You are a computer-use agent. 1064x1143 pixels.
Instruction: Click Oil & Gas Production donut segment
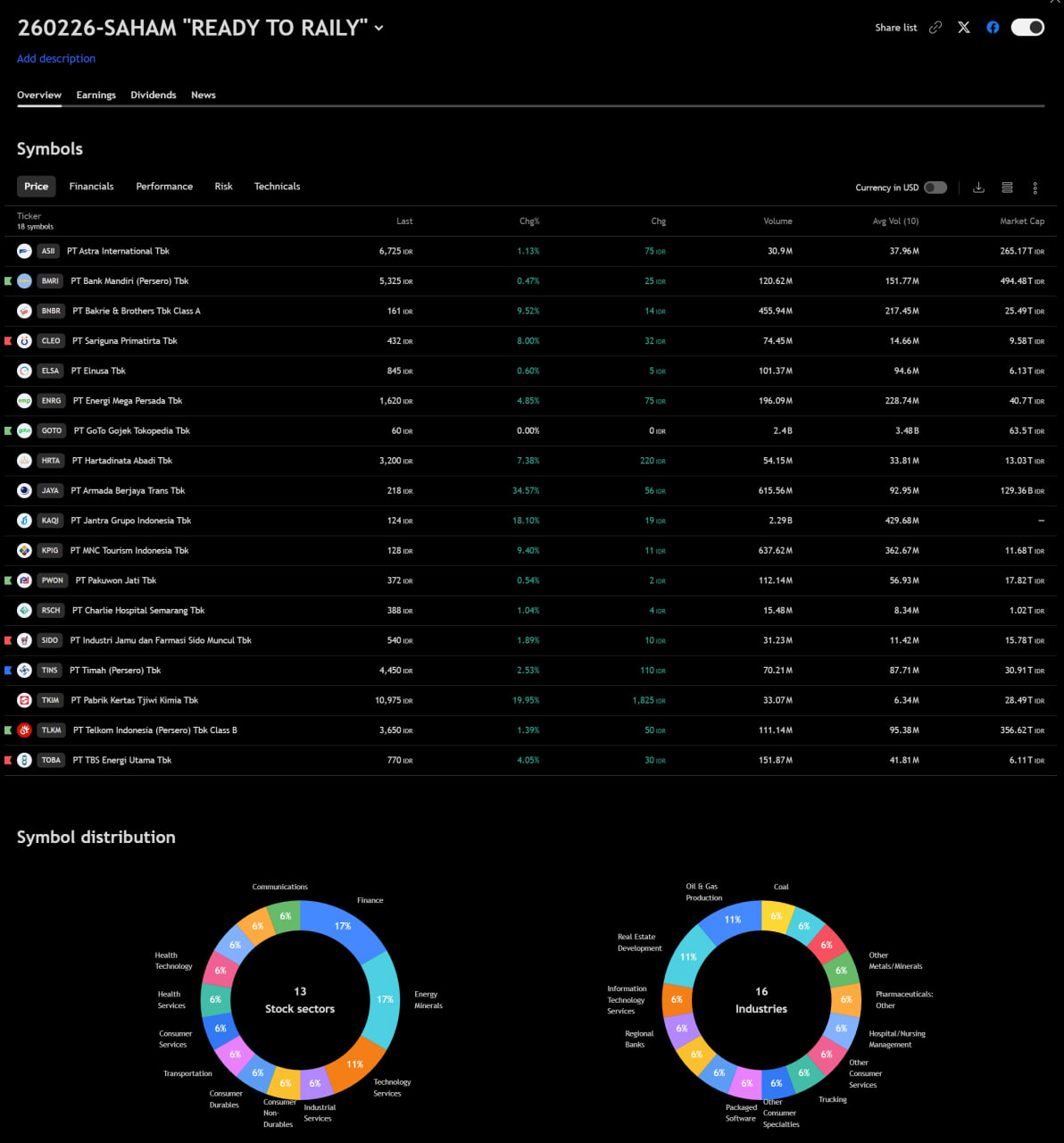point(733,920)
